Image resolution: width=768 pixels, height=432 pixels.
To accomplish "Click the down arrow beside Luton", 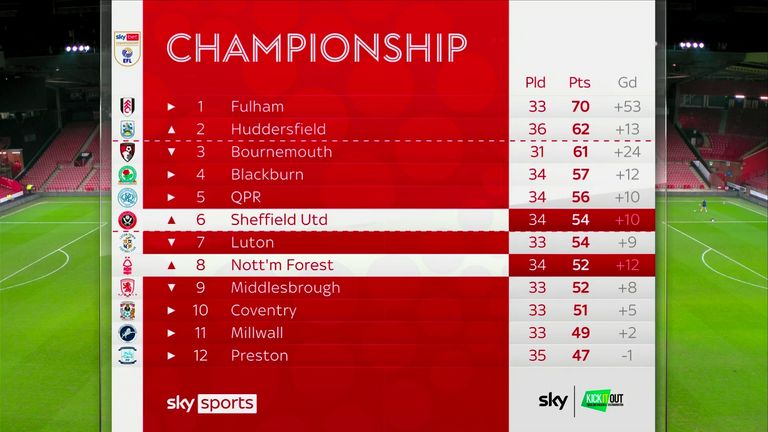I will (x=171, y=242).
